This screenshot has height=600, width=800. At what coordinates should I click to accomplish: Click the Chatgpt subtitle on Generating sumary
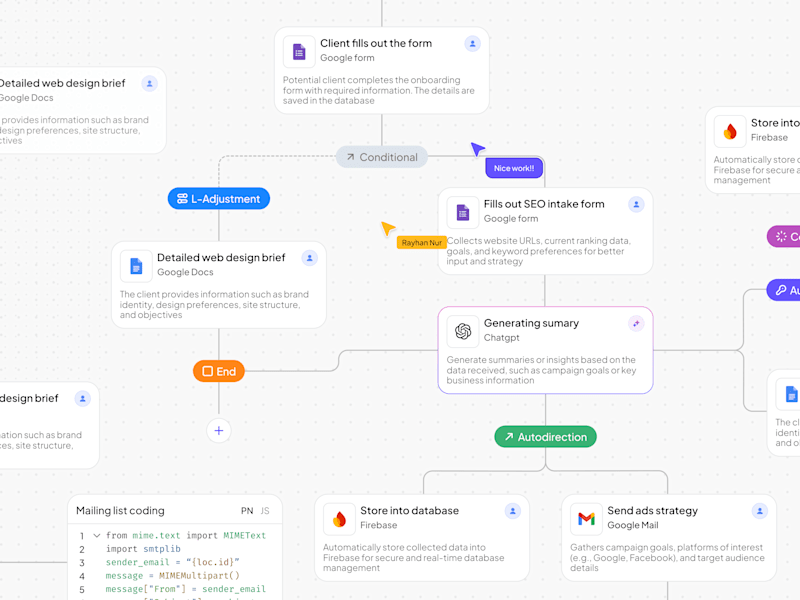click(502, 338)
